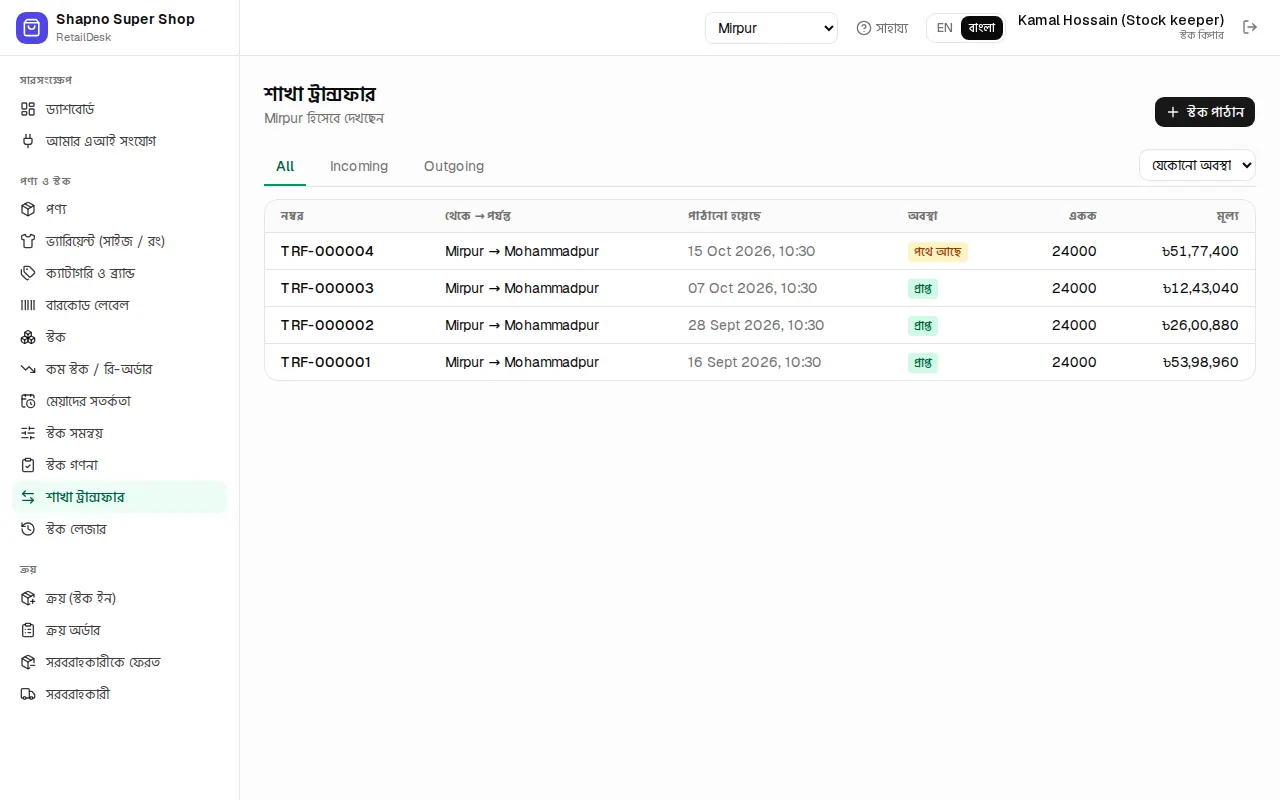Click the return-box icon for সরবরাহকারীকে ফেরত
Image resolution: width=1280 pixels, height=800 pixels.
pyautogui.click(x=28, y=662)
